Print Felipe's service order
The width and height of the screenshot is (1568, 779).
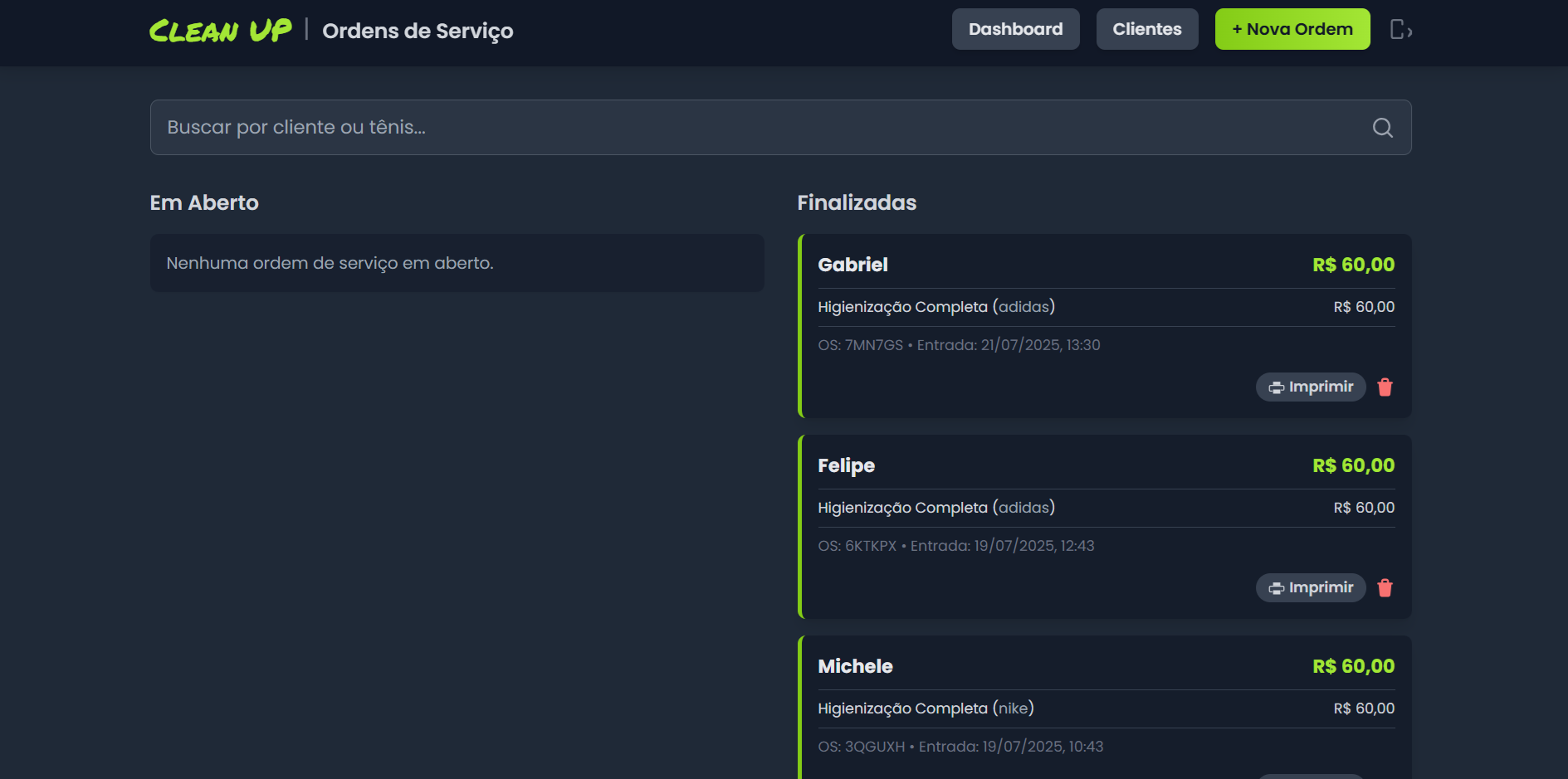click(1310, 587)
